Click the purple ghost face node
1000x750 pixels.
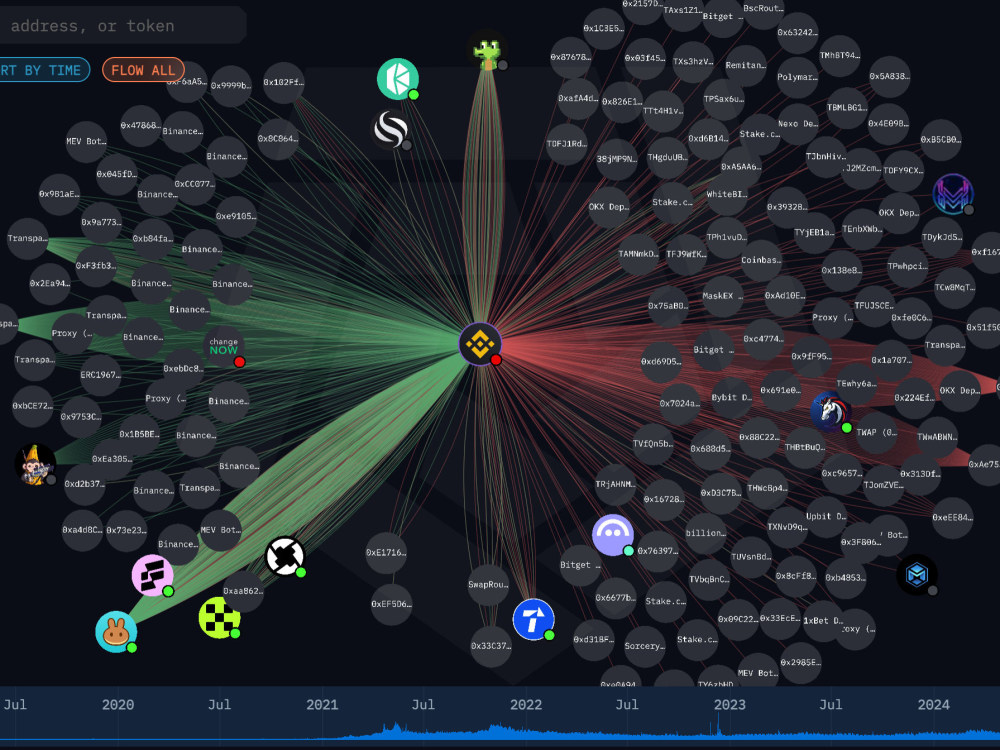[x=613, y=535]
